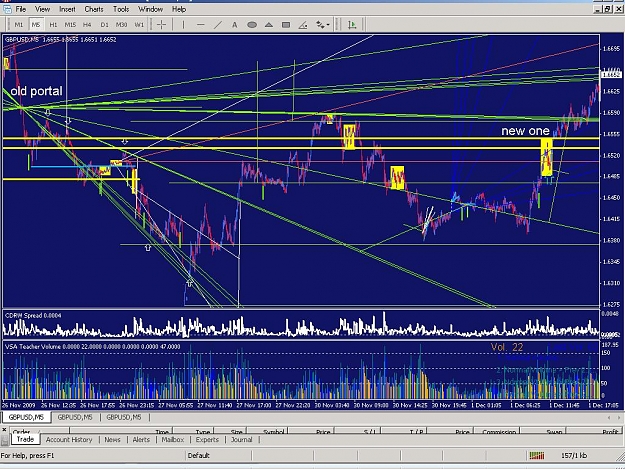Image resolution: width=625 pixels, height=469 pixels.
Task: Click the 'VSA Teacher Volume' indicator label
Action: 92,347
